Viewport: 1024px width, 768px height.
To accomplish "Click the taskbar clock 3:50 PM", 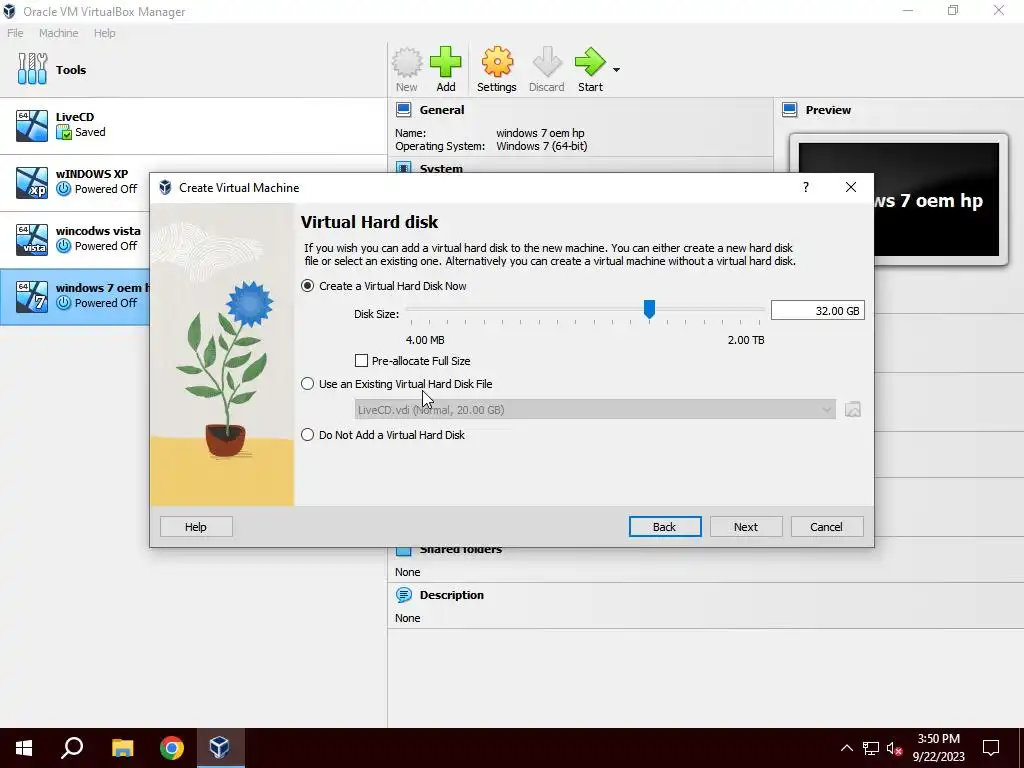I will (x=938, y=739).
